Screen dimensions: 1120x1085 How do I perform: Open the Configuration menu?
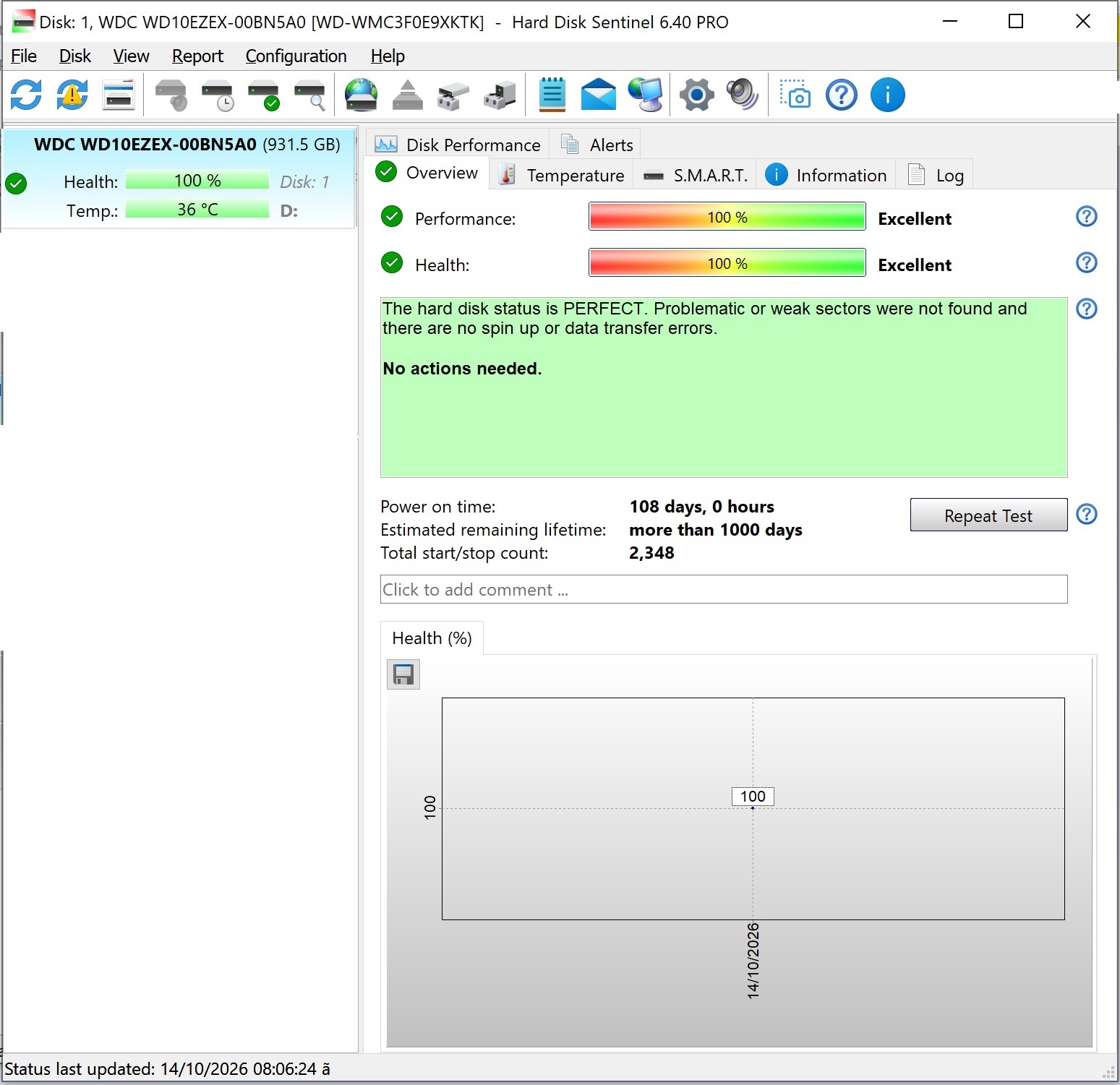point(296,56)
